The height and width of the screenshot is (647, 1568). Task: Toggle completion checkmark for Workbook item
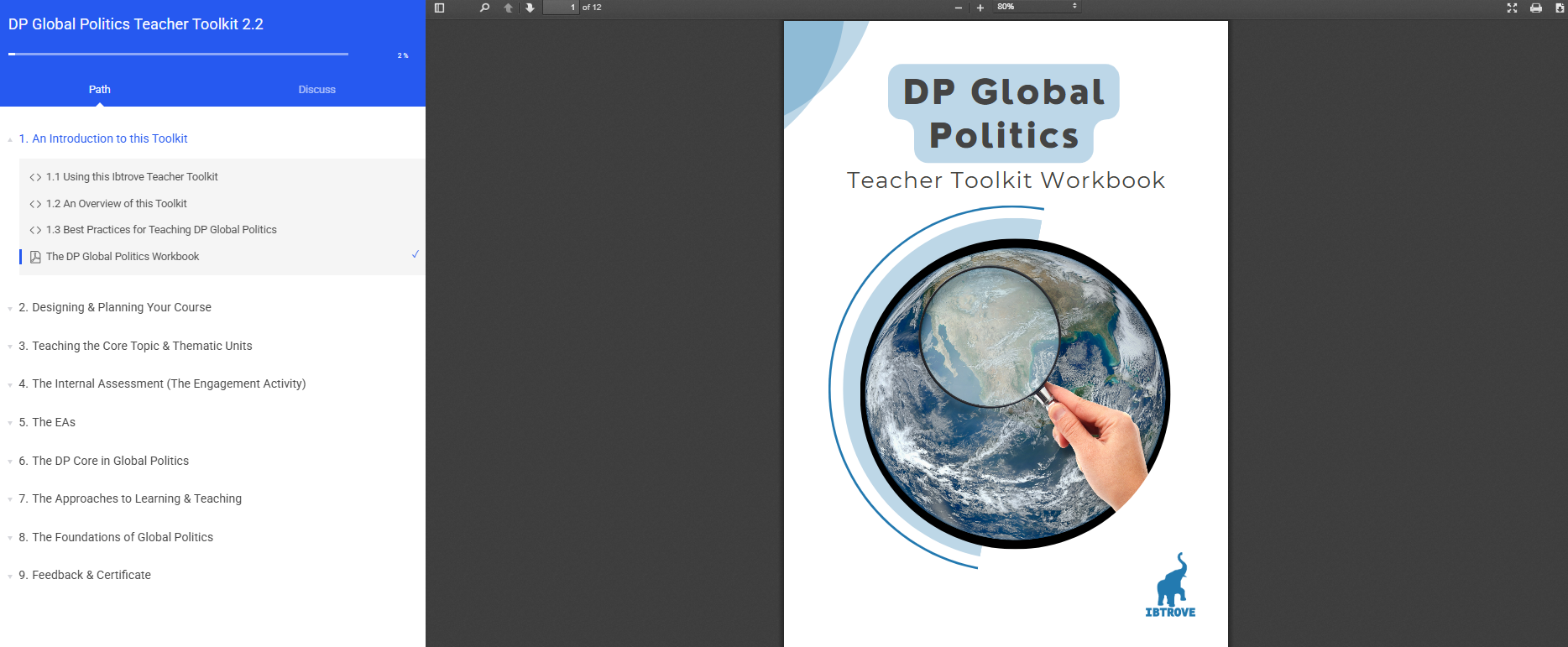click(415, 254)
